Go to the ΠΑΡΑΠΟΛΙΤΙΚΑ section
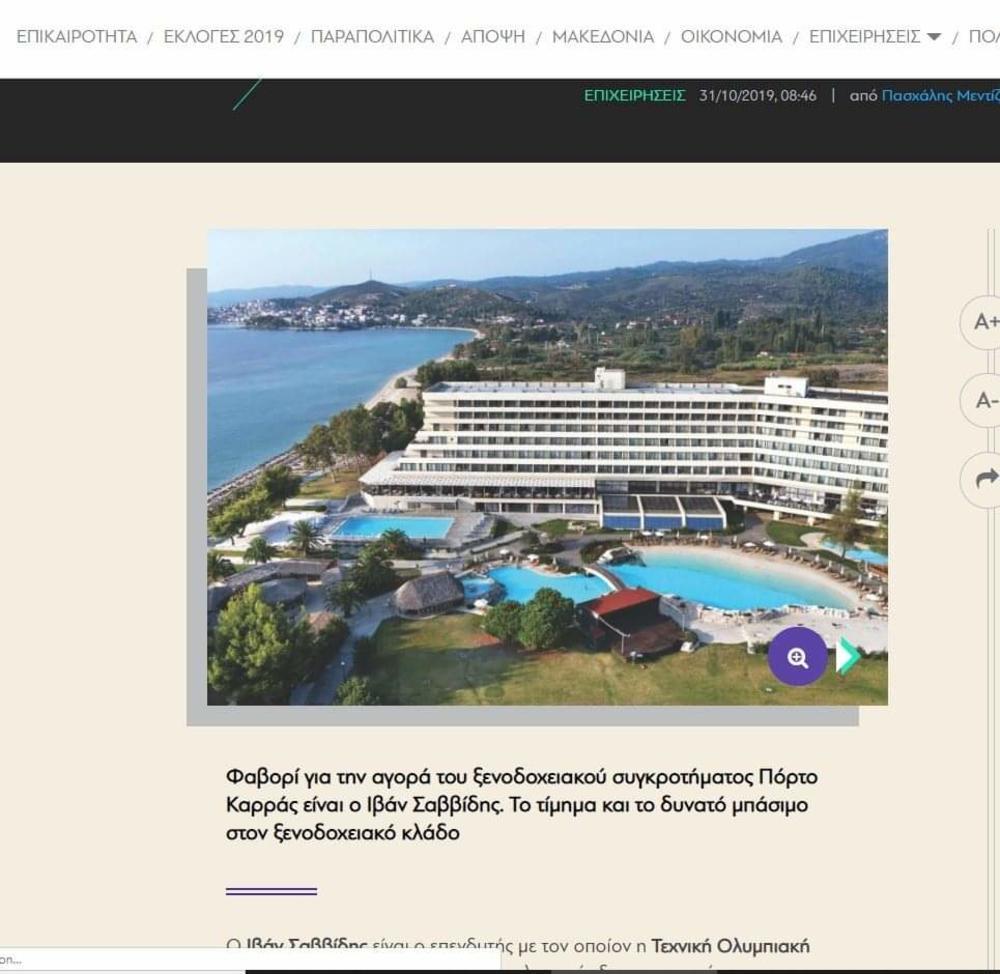 click(x=372, y=36)
